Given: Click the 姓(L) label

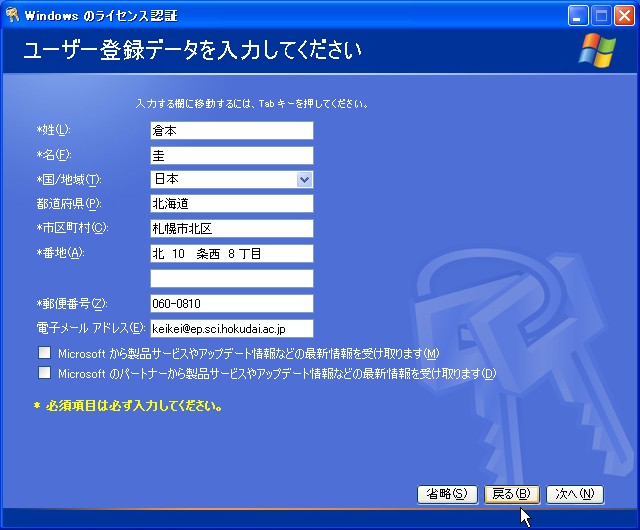Looking at the screenshot, I should [x=53, y=130].
